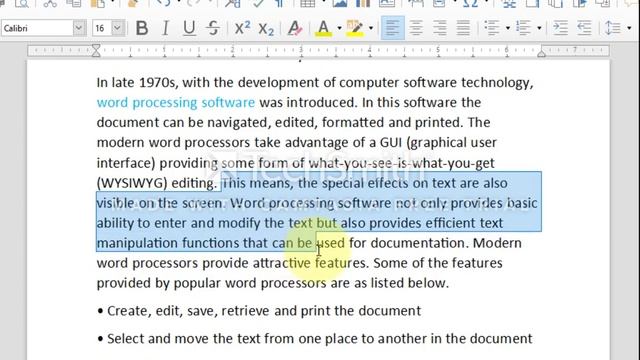Click the Decrease Indent icon
This screenshot has width=640, height=360.
584,28
